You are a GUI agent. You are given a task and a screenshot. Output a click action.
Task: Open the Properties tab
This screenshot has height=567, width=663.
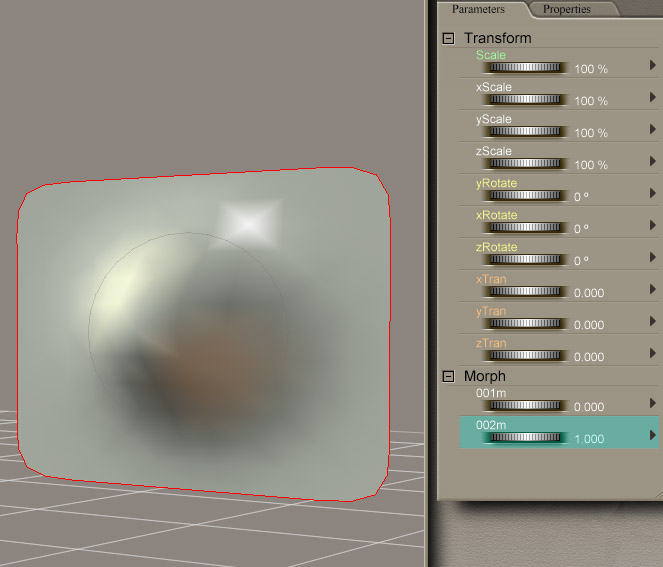click(x=567, y=9)
